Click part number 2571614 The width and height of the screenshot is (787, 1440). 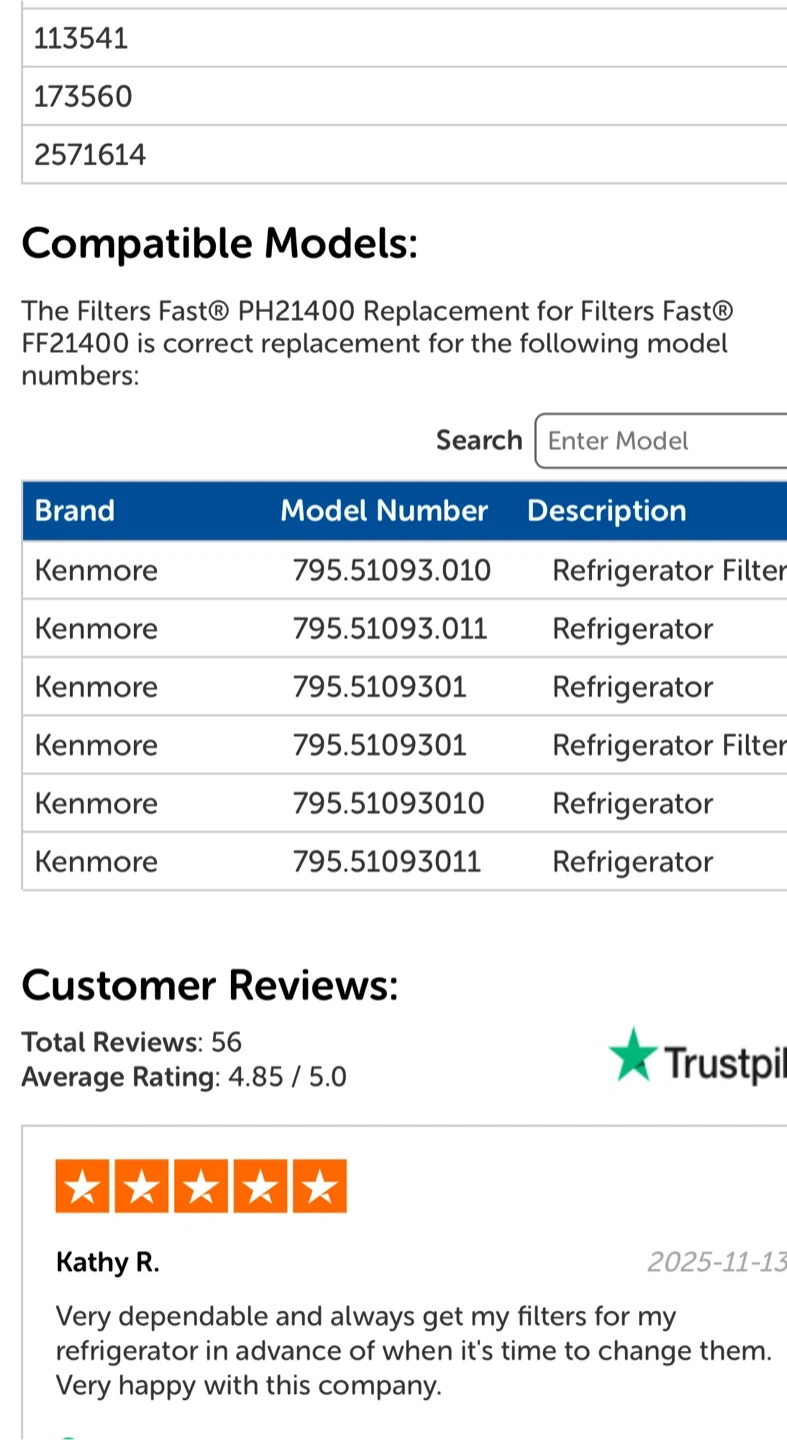point(90,155)
